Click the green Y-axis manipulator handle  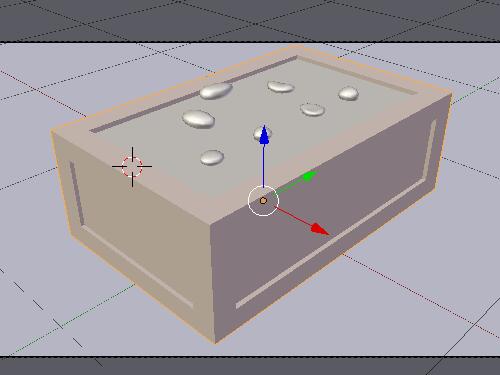coord(309,176)
